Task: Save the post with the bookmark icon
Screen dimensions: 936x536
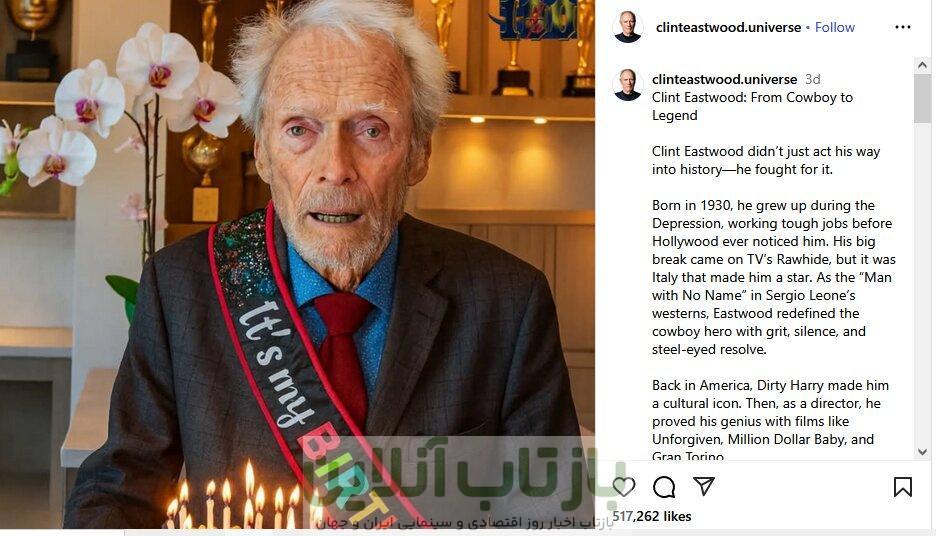Action: (x=903, y=486)
